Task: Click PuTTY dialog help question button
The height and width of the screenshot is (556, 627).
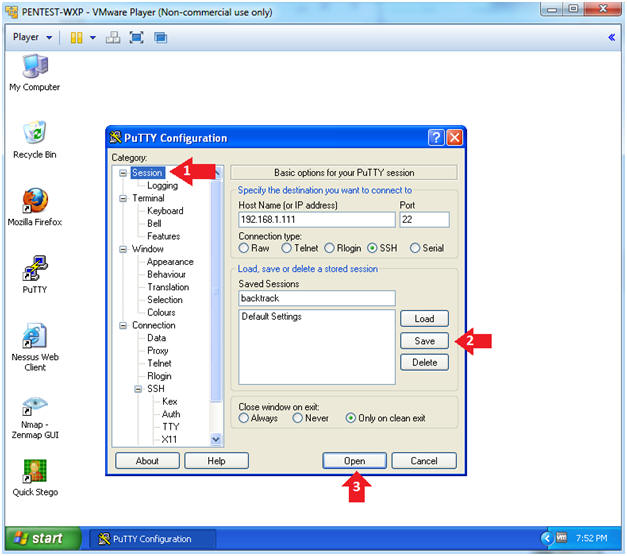Action: click(436, 138)
